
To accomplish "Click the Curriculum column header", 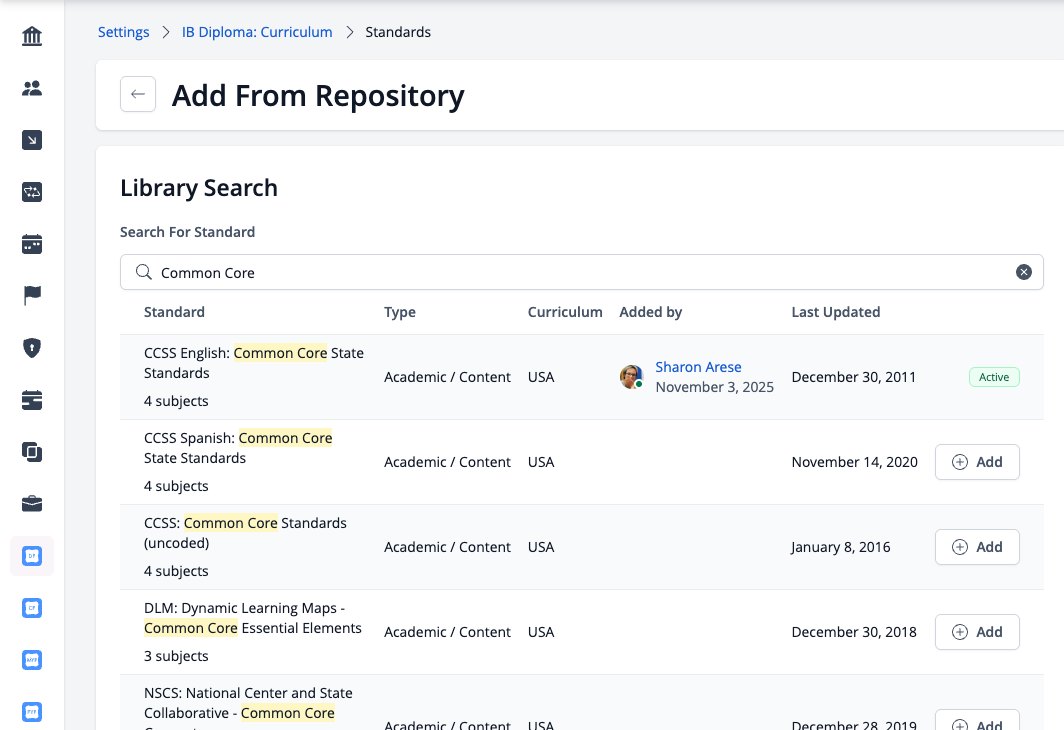I will point(565,312).
